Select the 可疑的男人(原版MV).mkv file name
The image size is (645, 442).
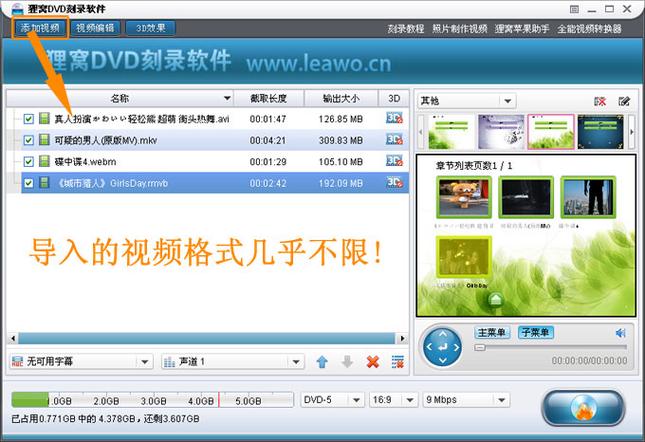[106, 141]
